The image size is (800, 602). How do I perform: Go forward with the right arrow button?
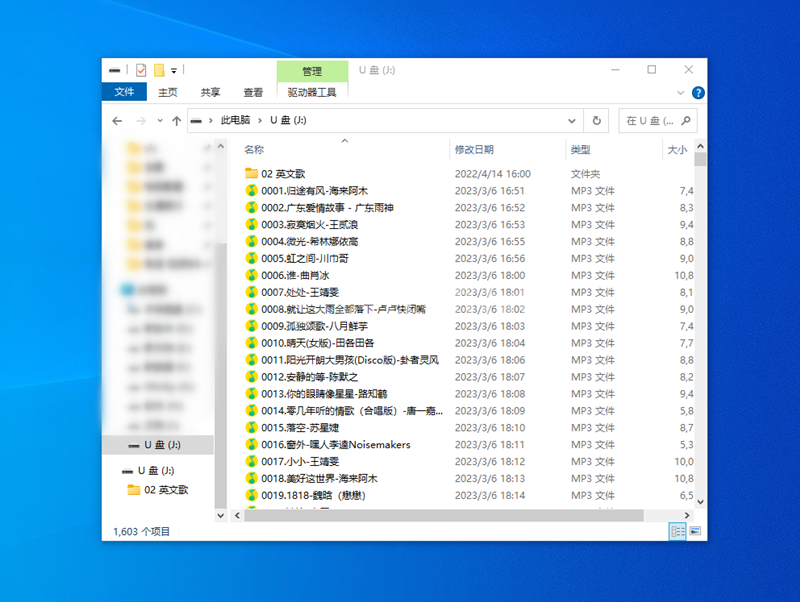click(x=141, y=121)
